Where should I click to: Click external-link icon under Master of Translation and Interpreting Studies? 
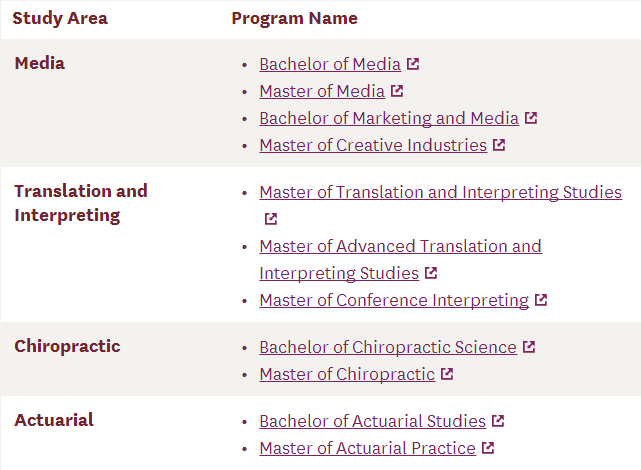(271, 219)
